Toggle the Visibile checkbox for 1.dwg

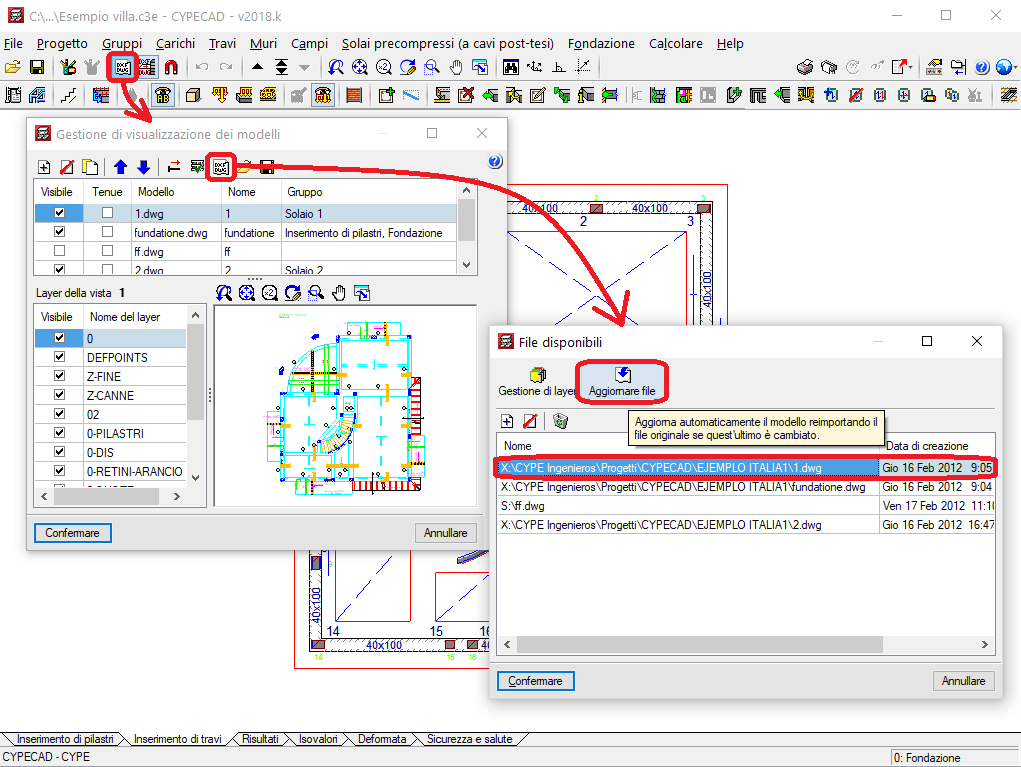pos(59,212)
